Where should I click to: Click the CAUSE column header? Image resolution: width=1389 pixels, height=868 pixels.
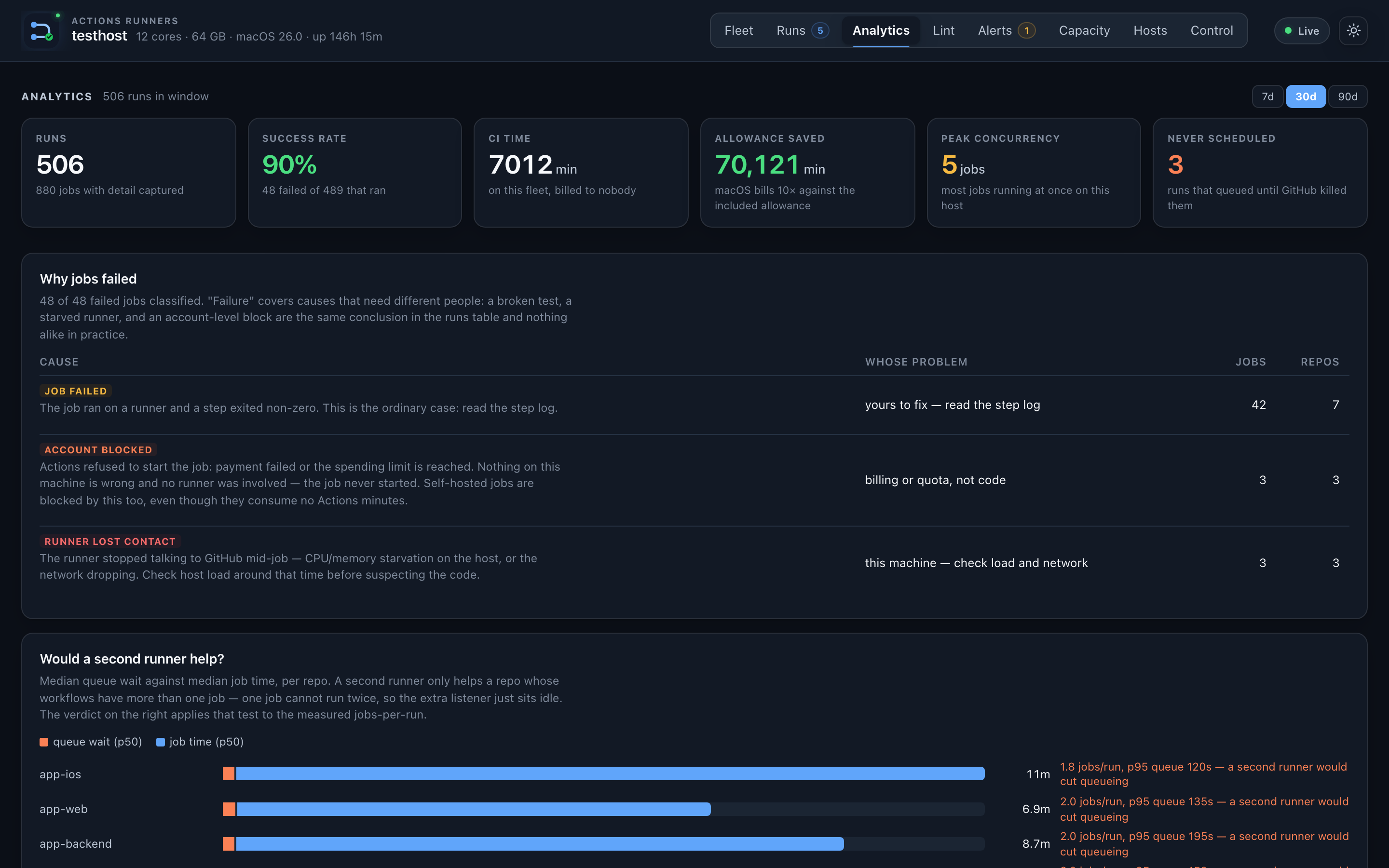[58, 362]
